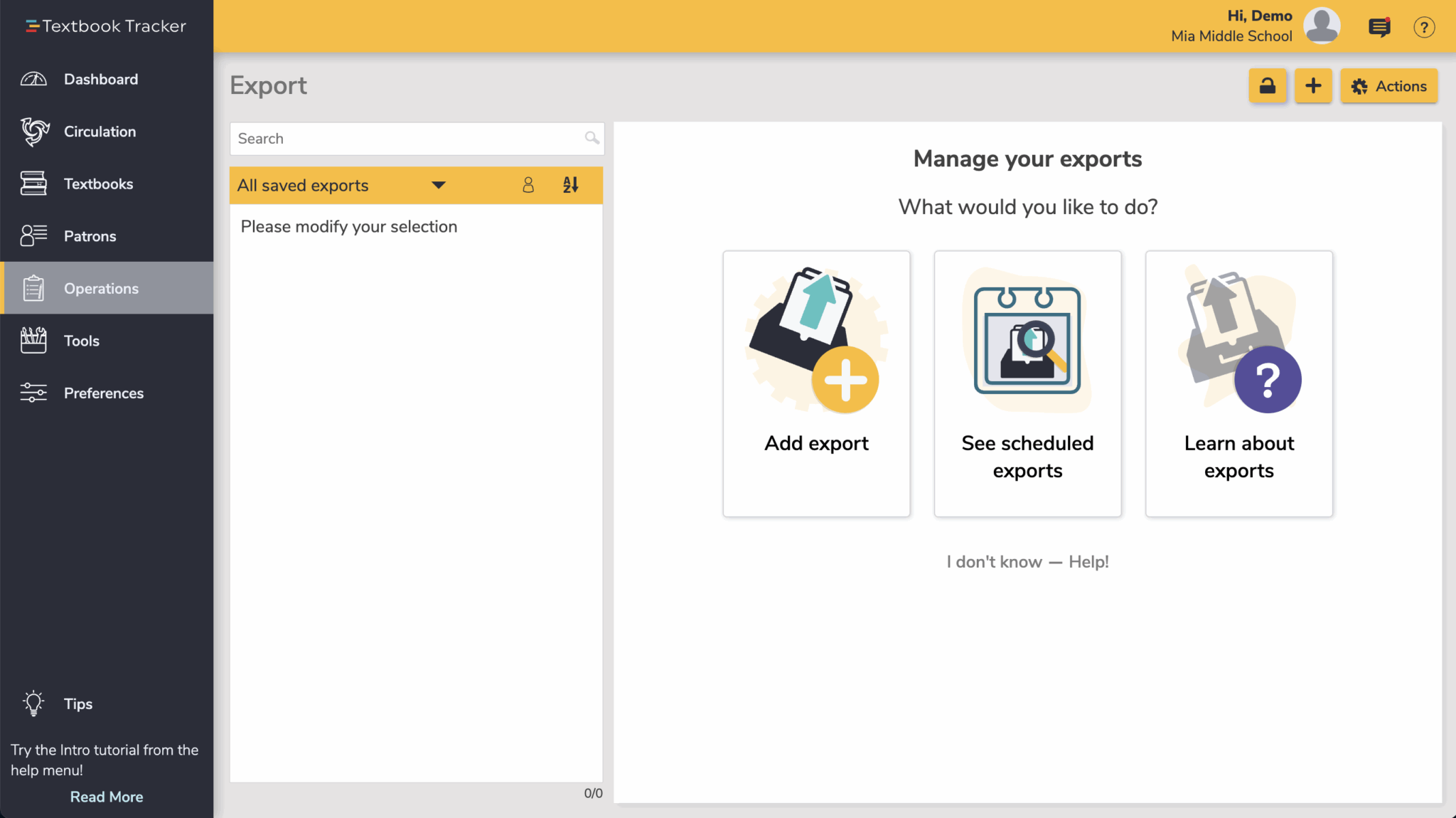Click the plus icon to add export
Screen dimensions: 1456x818
tap(1313, 86)
